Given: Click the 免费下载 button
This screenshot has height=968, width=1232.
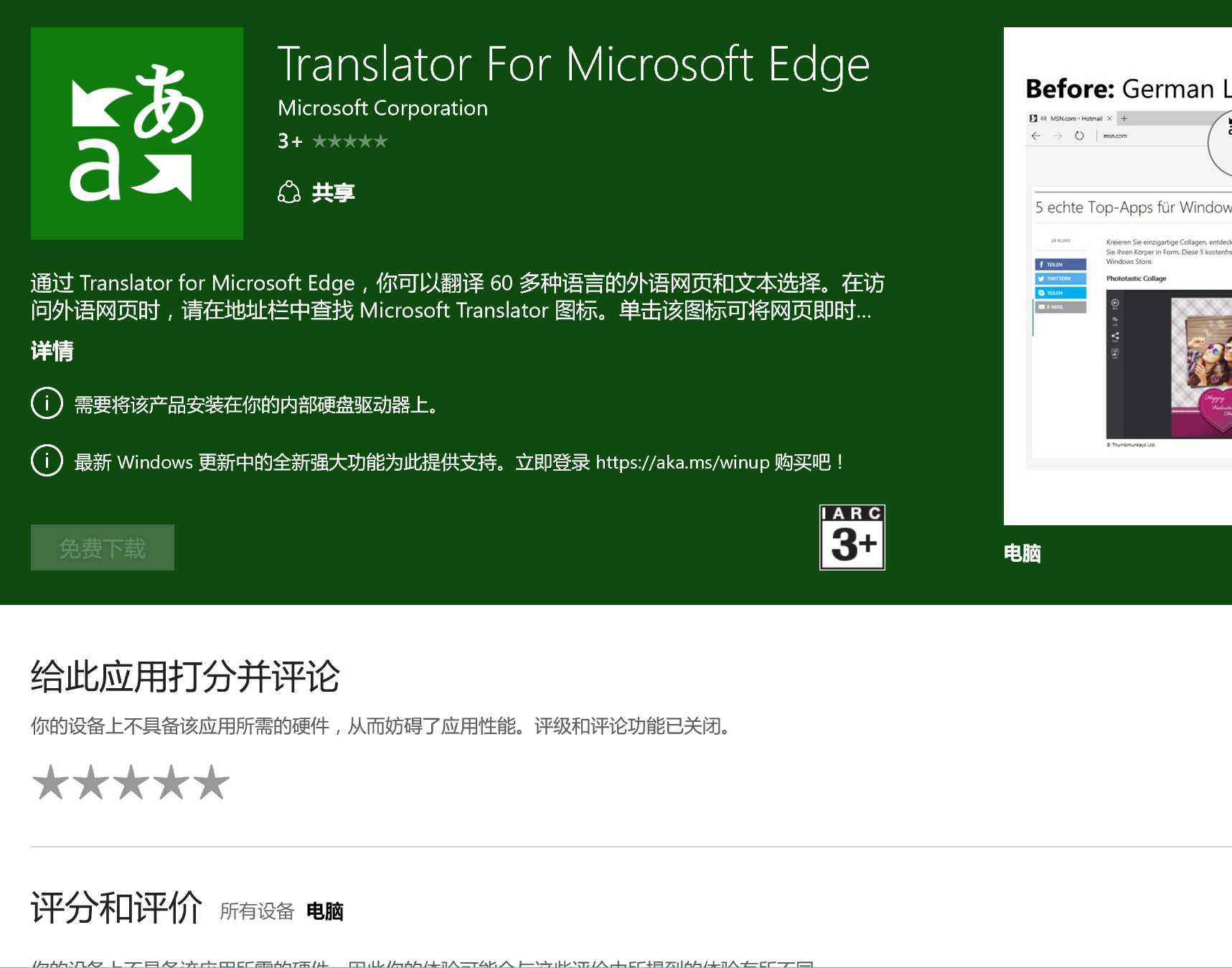Looking at the screenshot, I should click(x=103, y=548).
